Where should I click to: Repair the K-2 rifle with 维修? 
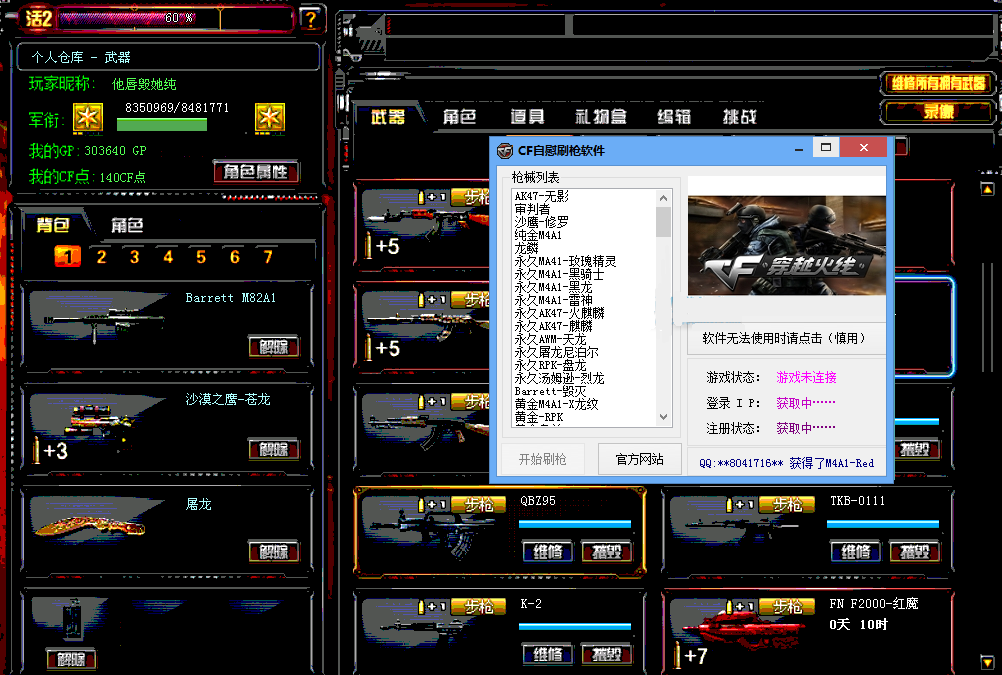(548, 654)
